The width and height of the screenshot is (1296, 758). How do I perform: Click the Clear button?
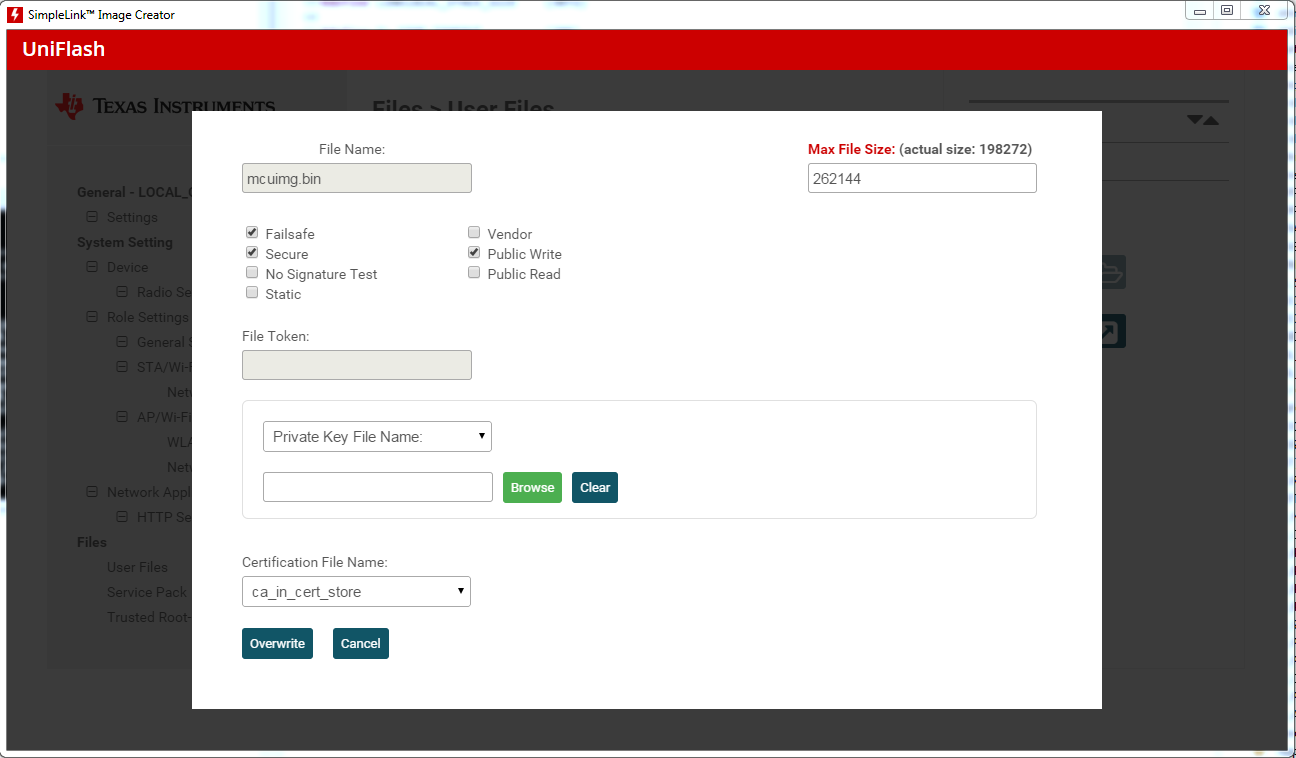pos(595,488)
